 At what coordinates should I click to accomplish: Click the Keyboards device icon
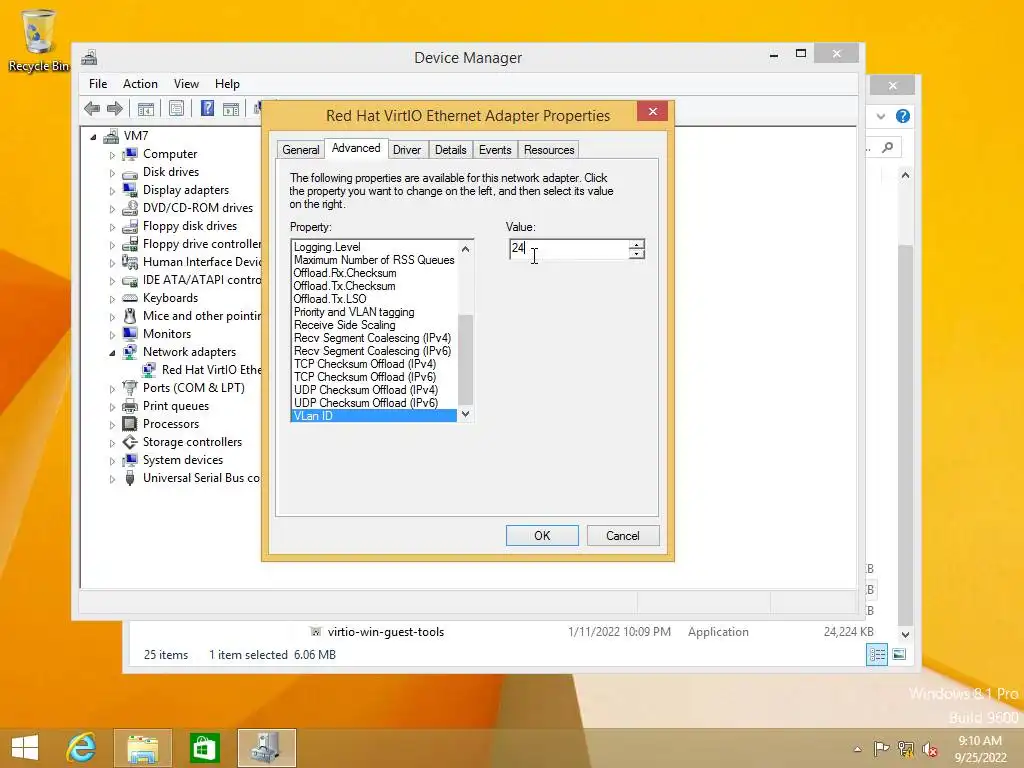[x=130, y=298]
